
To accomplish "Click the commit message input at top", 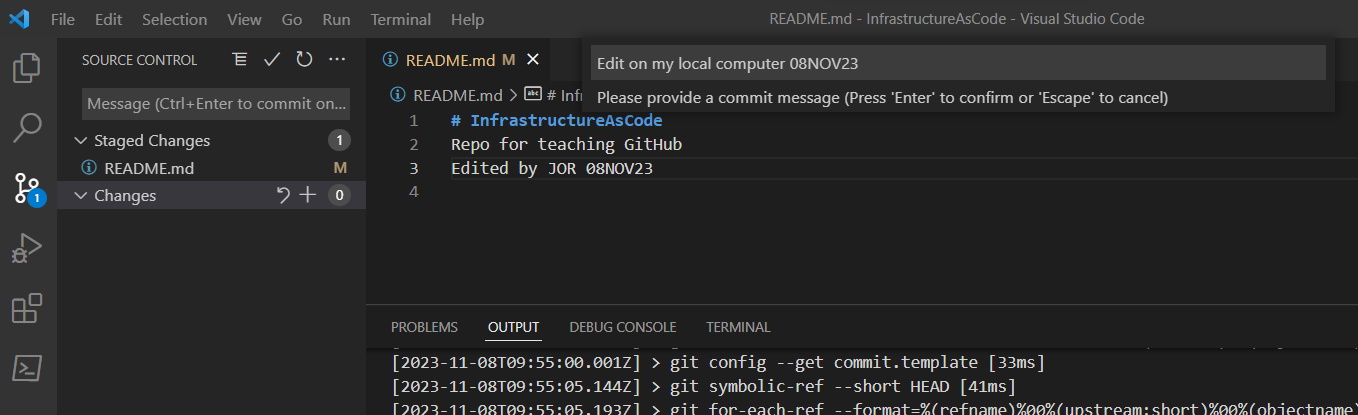I will (957, 63).
